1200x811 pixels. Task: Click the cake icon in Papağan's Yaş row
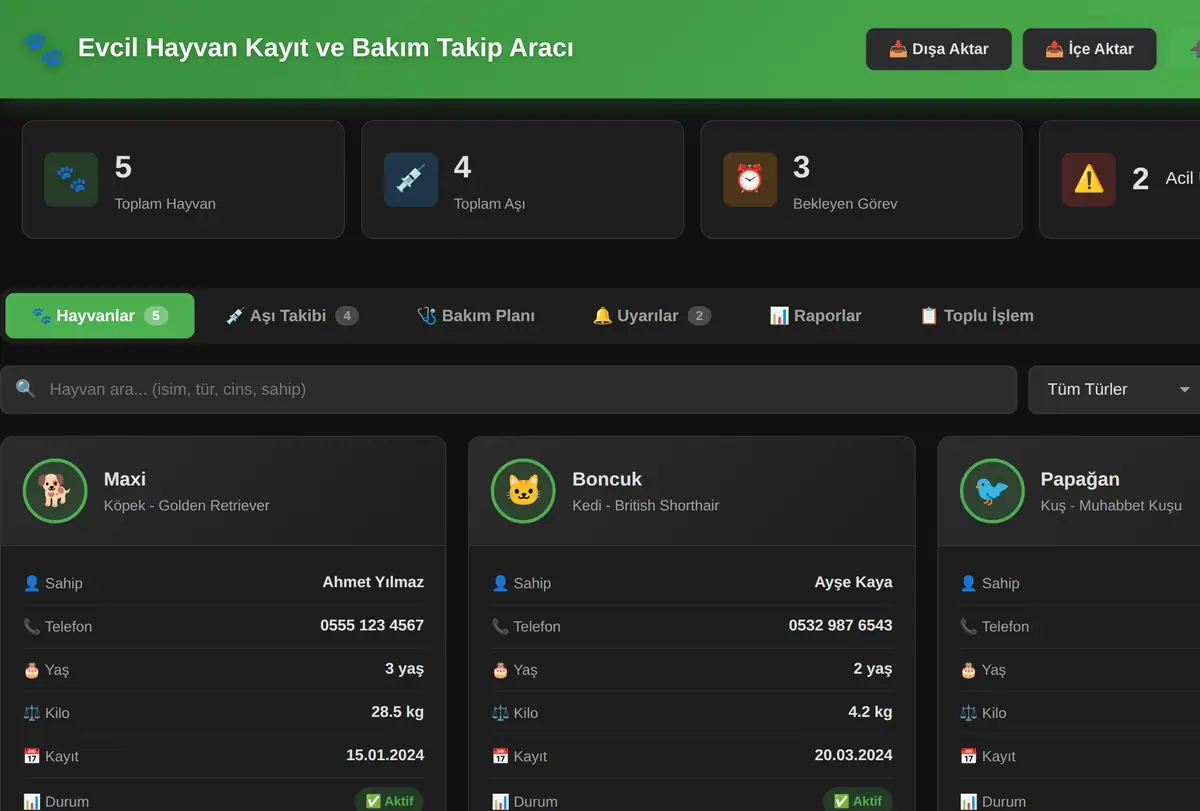click(969, 670)
